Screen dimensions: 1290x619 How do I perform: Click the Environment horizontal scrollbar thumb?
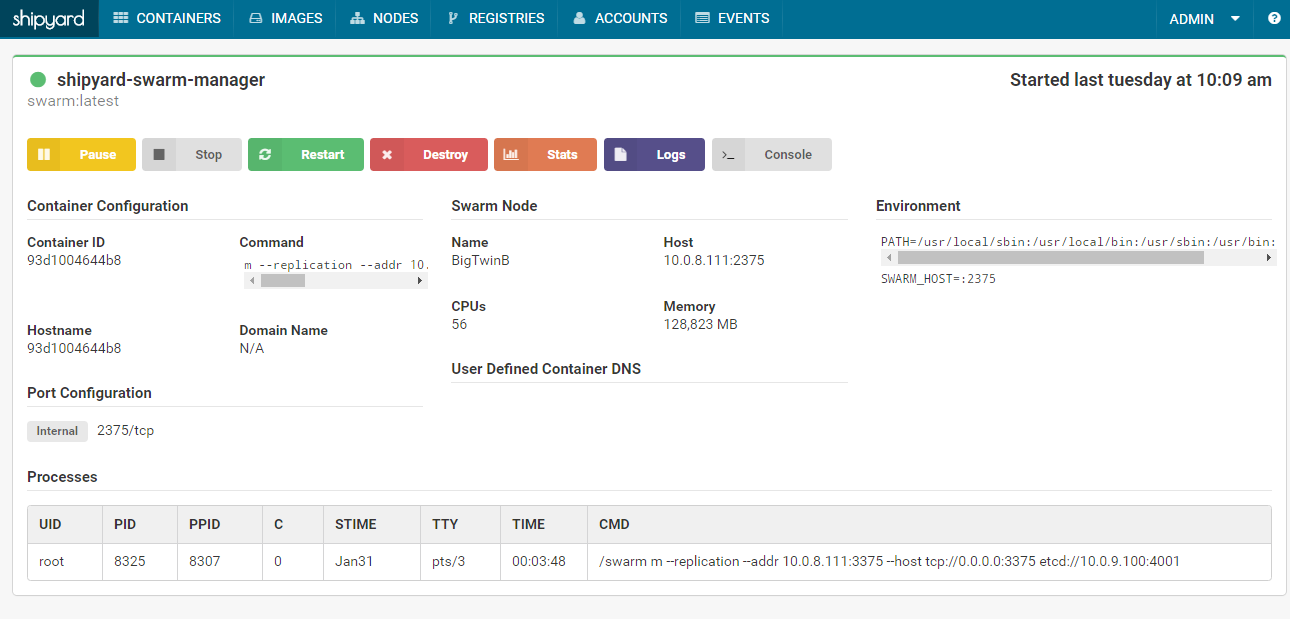[x=1050, y=258]
